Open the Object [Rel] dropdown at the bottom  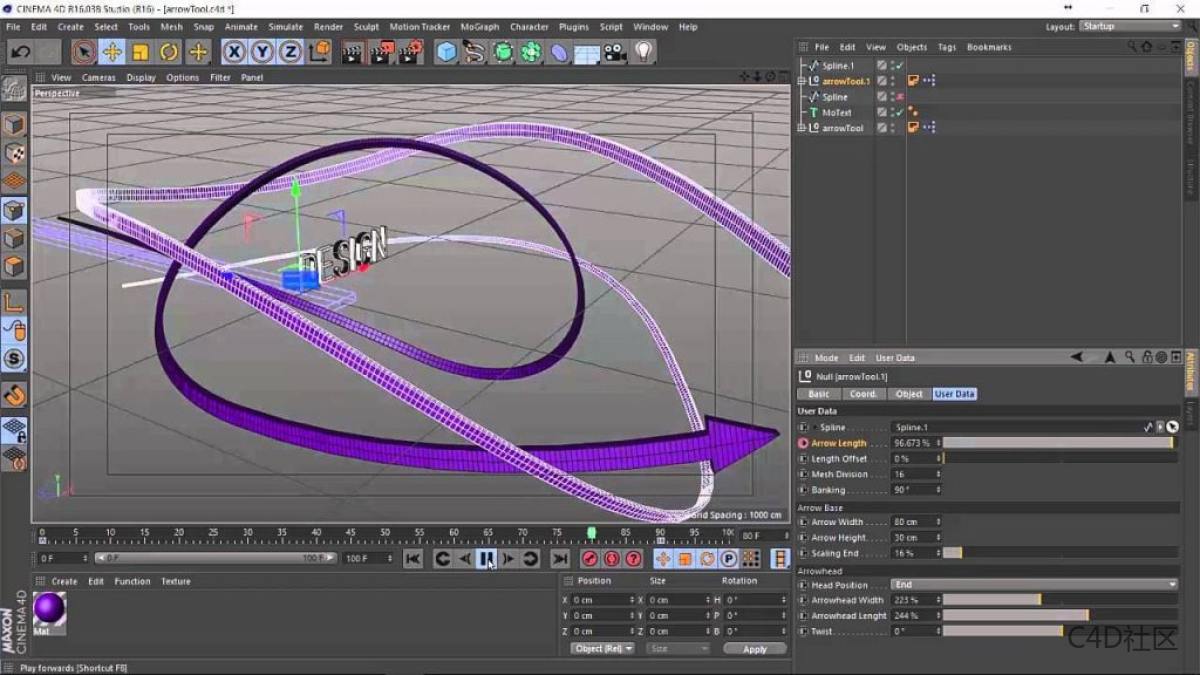(602, 648)
